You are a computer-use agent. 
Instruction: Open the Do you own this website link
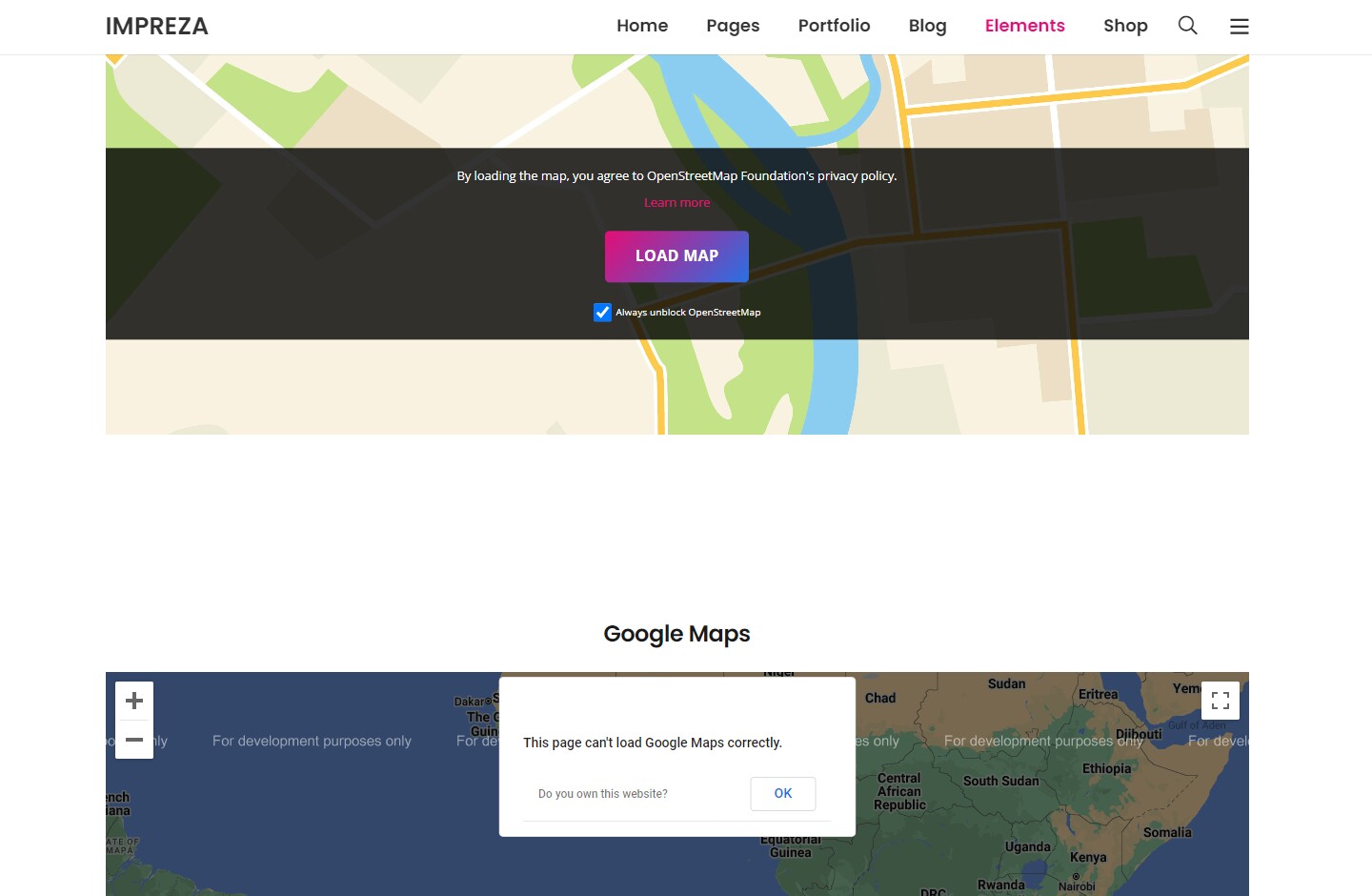point(603,793)
